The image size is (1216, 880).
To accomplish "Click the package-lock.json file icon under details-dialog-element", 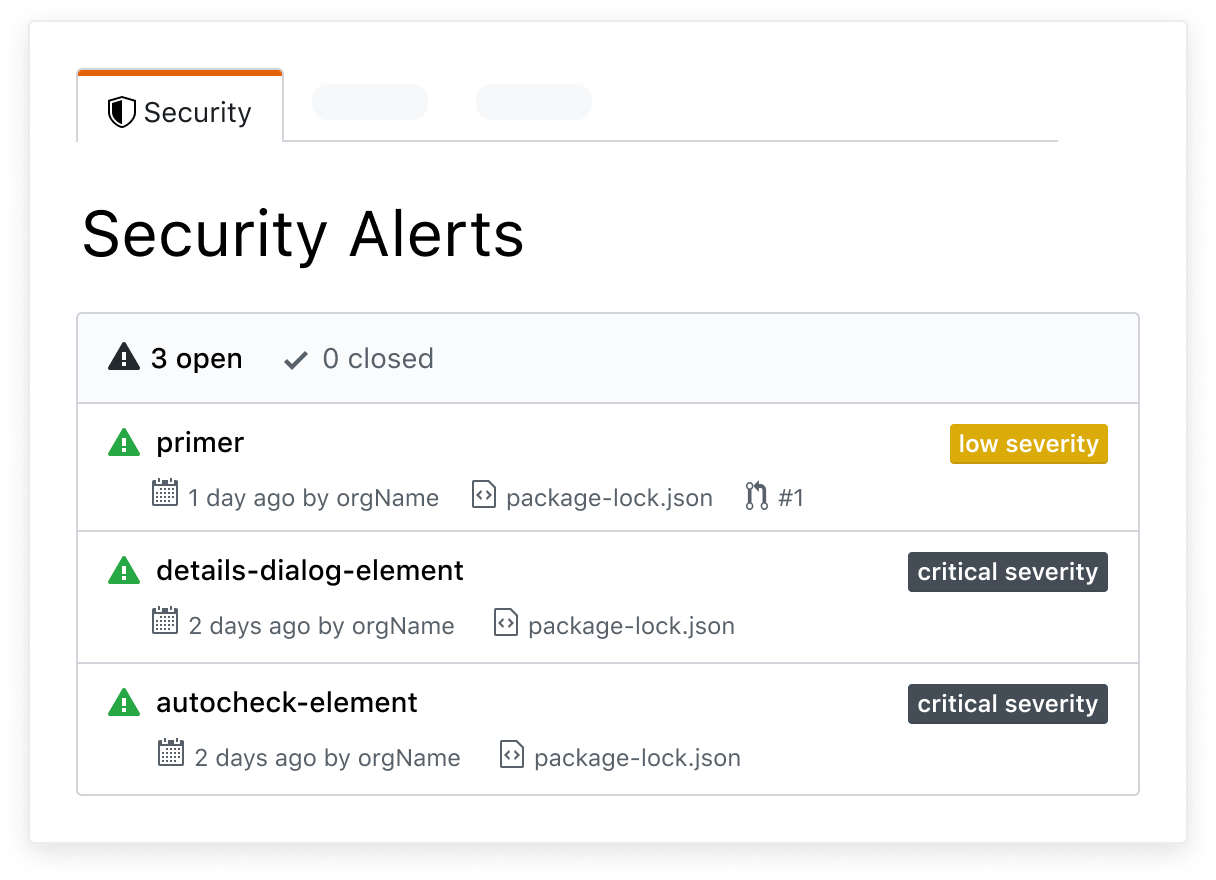I will coord(506,623).
